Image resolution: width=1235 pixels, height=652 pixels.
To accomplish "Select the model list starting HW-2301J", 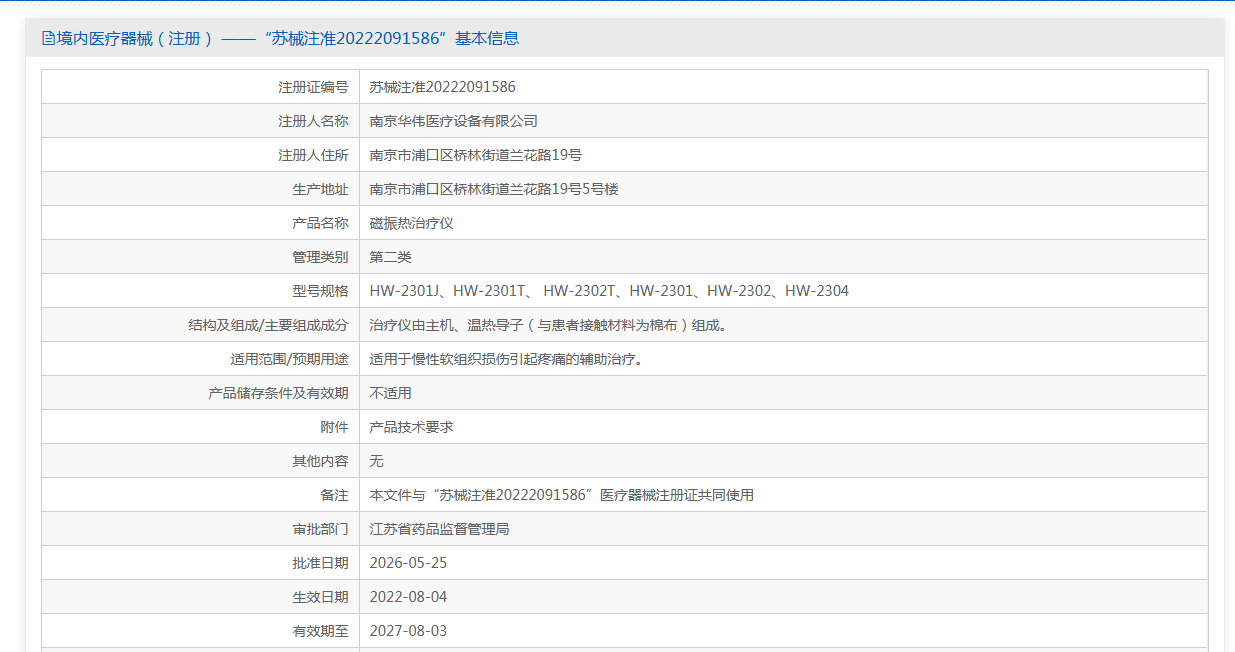I will click(x=609, y=291).
